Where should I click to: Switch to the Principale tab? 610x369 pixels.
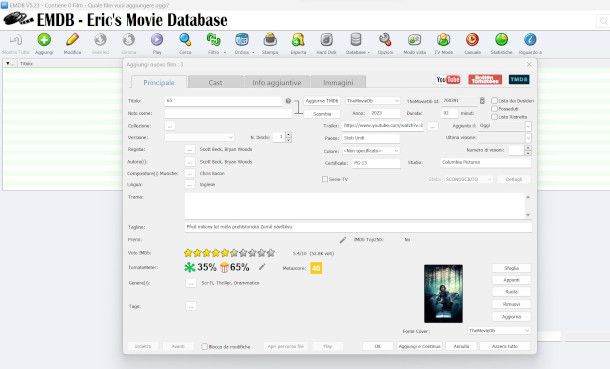(x=159, y=82)
